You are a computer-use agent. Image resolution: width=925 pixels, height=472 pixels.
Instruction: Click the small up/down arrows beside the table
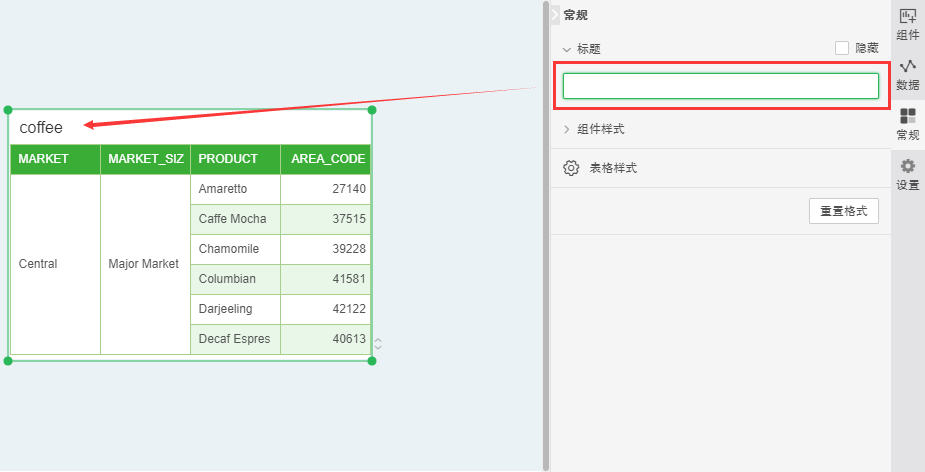click(378, 344)
